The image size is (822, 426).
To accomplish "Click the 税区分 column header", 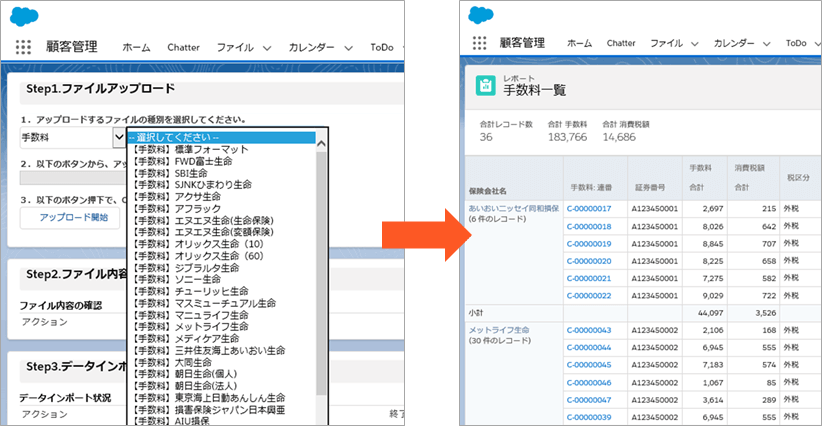I will tap(798, 178).
